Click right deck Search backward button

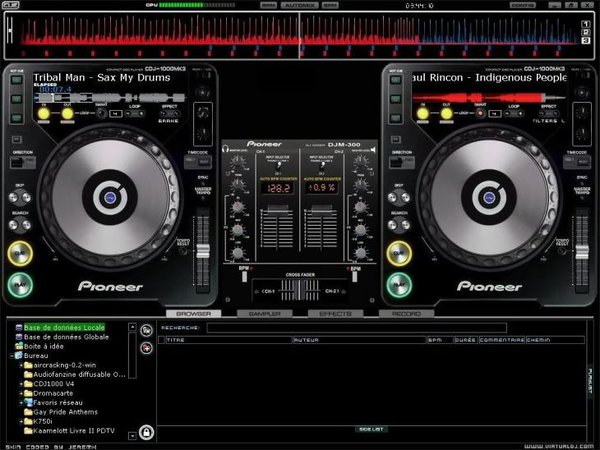392,225
